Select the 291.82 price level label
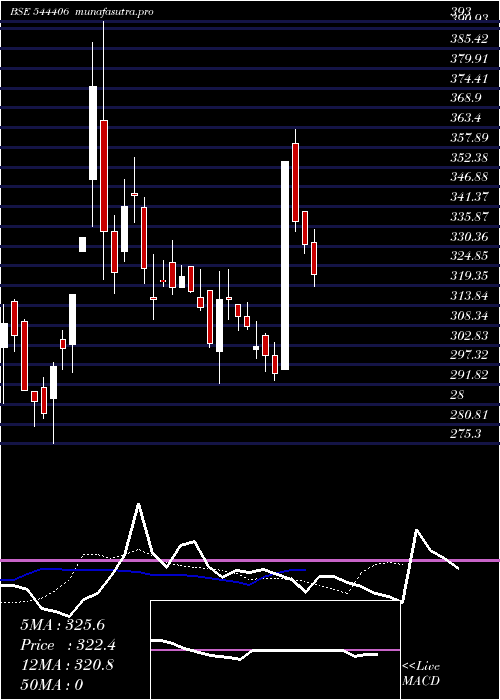The image size is (500, 700). coord(469,375)
